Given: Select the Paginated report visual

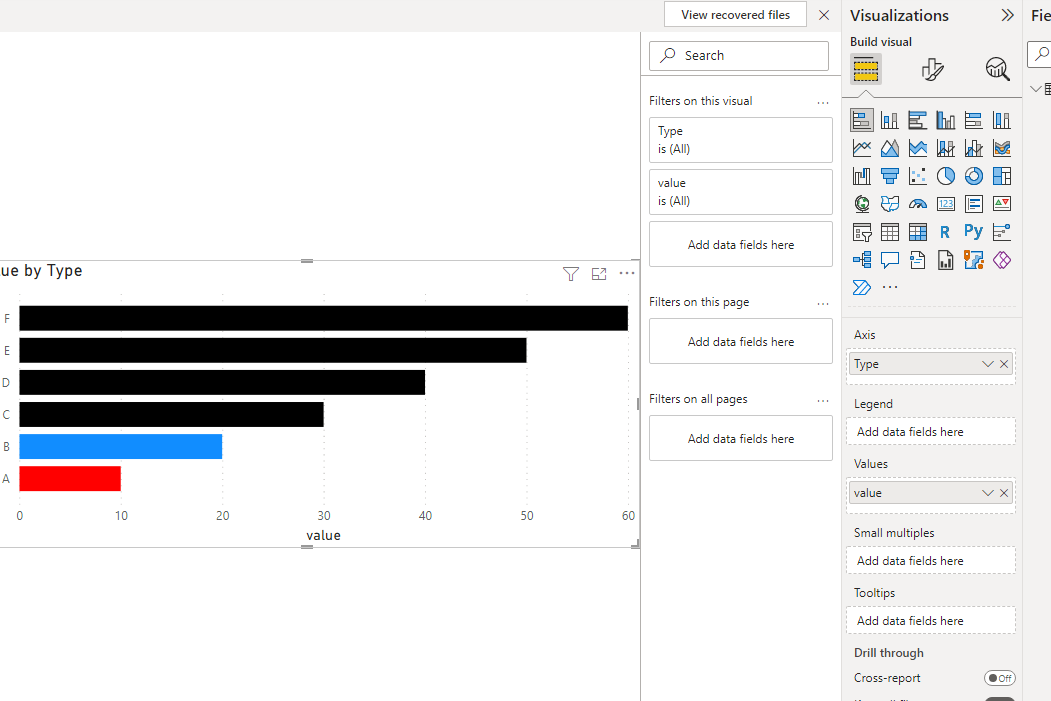Looking at the screenshot, I should pyautogui.click(x=946, y=259).
